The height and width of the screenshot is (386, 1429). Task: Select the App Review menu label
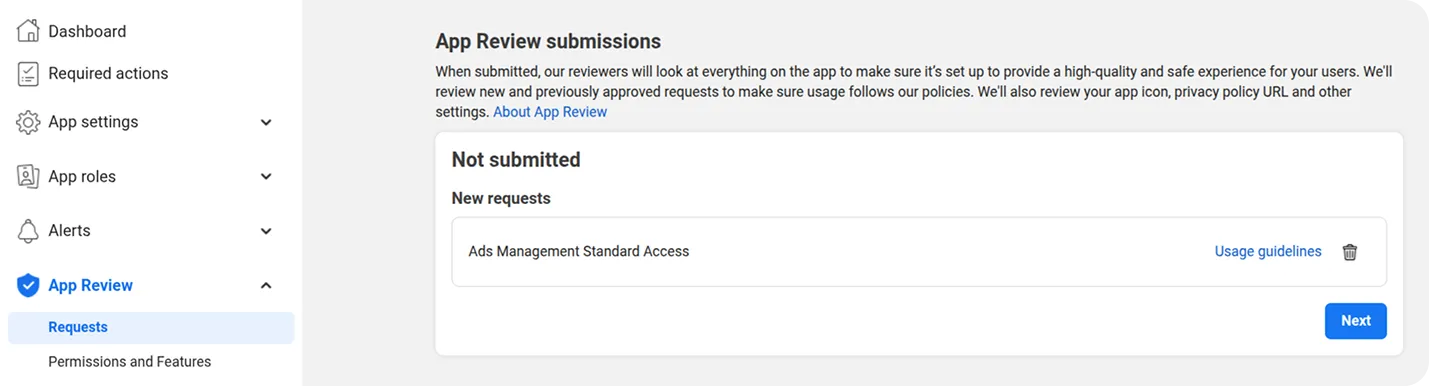coord(90,285)
